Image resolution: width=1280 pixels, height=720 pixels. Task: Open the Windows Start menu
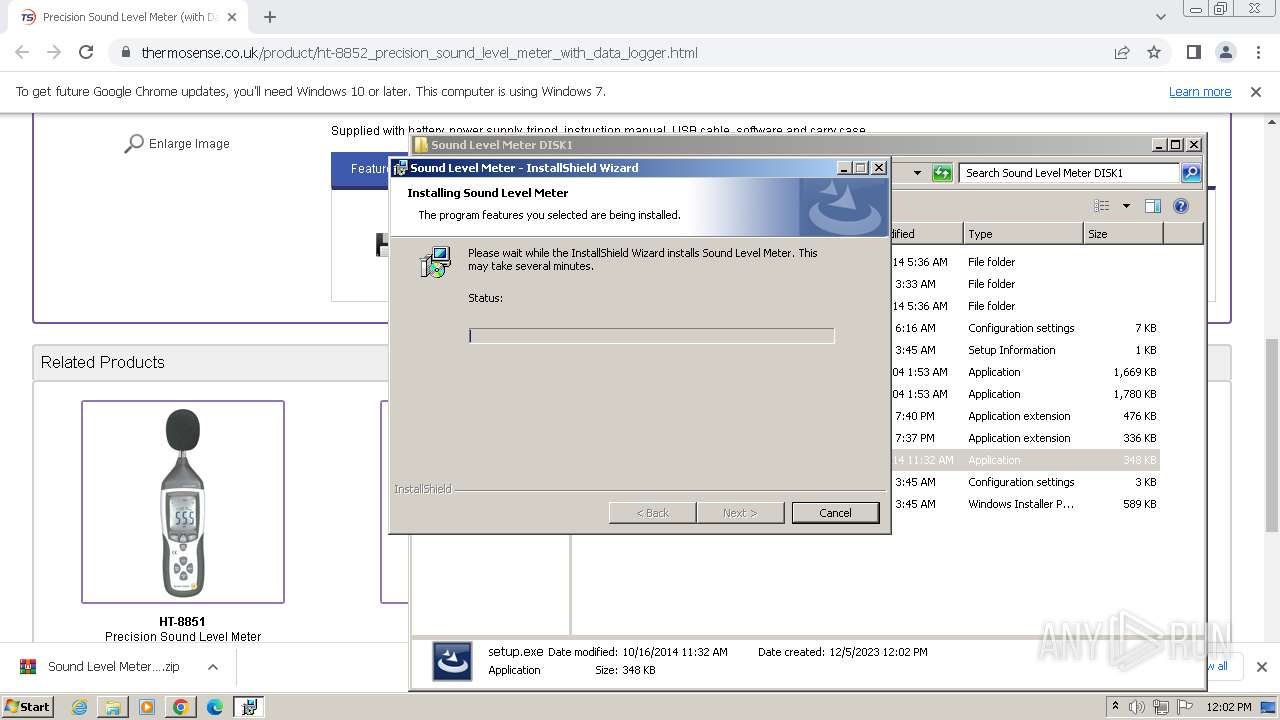coord(27,706)
